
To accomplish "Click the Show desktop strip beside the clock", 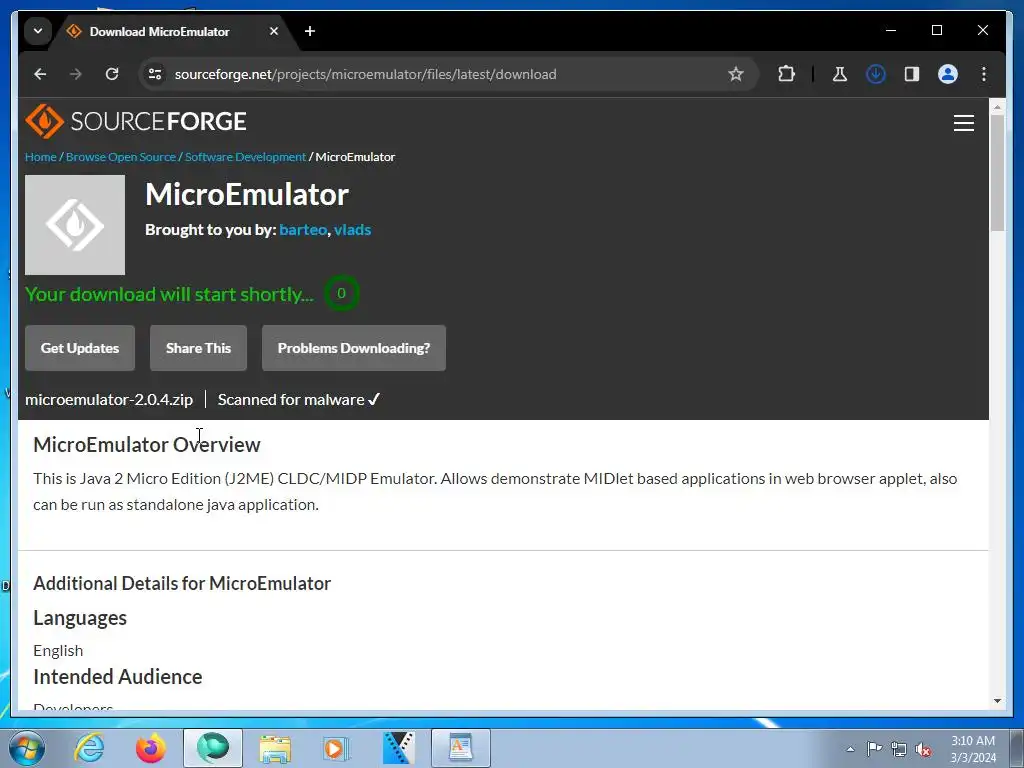I will coord(1017,748).
